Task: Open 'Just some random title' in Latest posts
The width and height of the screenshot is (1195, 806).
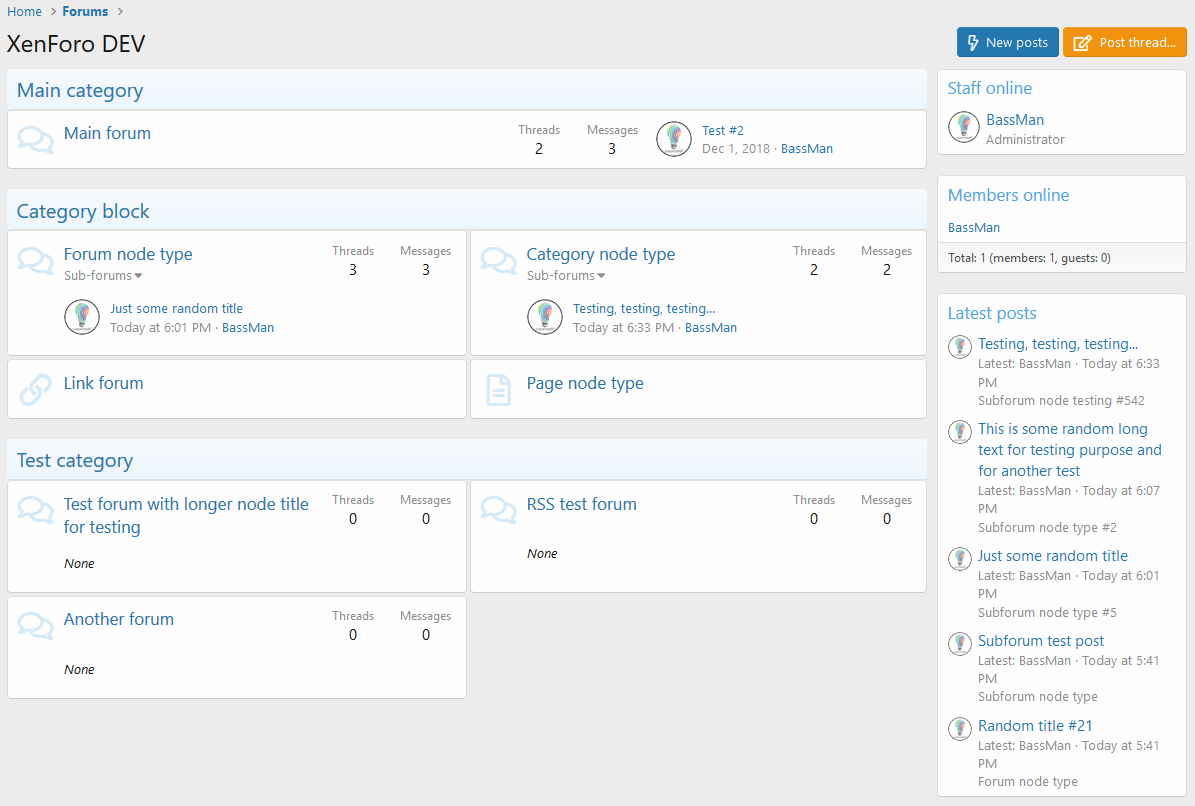Action: tap(1052, 556)
